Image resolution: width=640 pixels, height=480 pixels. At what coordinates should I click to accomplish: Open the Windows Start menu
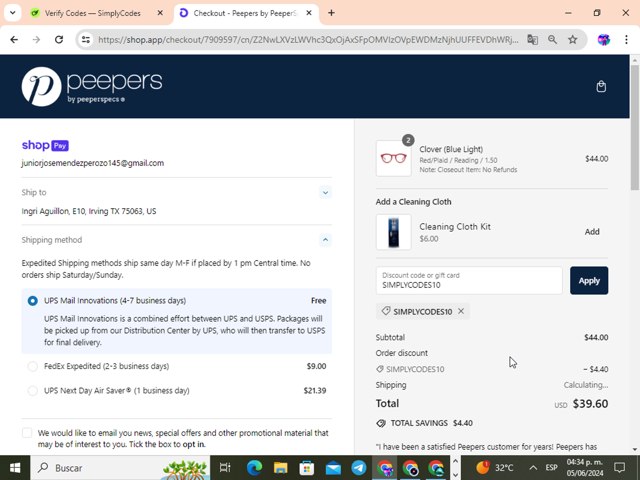click(15, 468)
